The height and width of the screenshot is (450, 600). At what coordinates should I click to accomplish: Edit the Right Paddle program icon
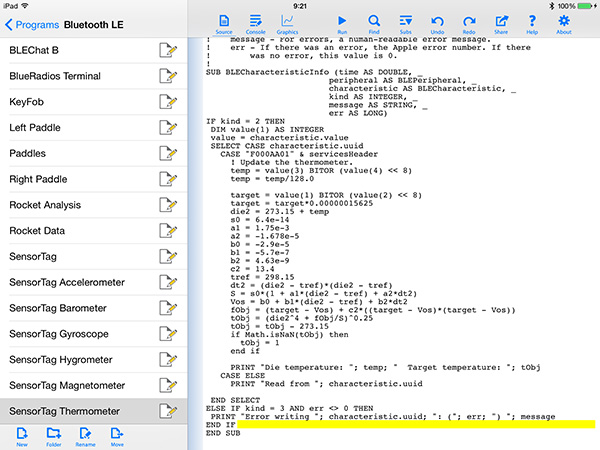tap(168, 179)
